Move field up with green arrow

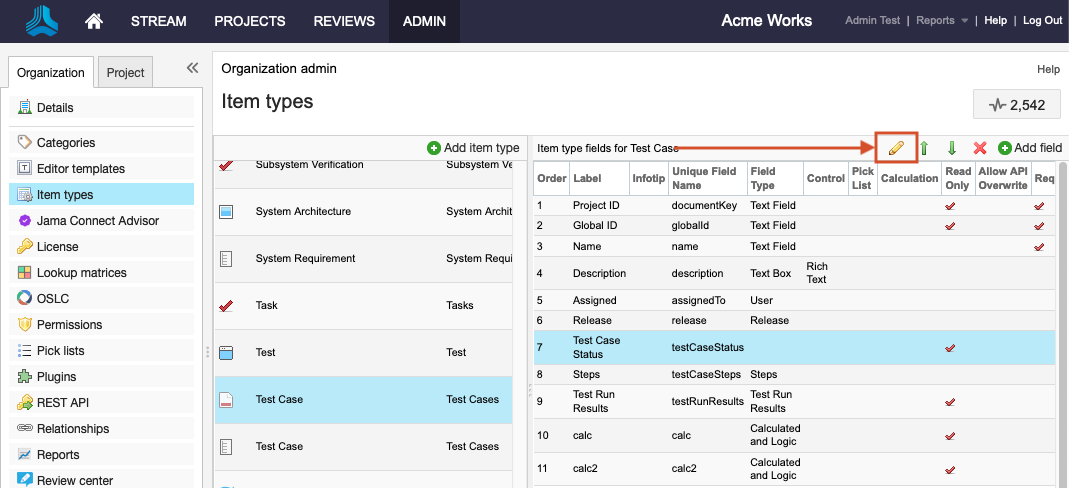click(x=924, y=148)
